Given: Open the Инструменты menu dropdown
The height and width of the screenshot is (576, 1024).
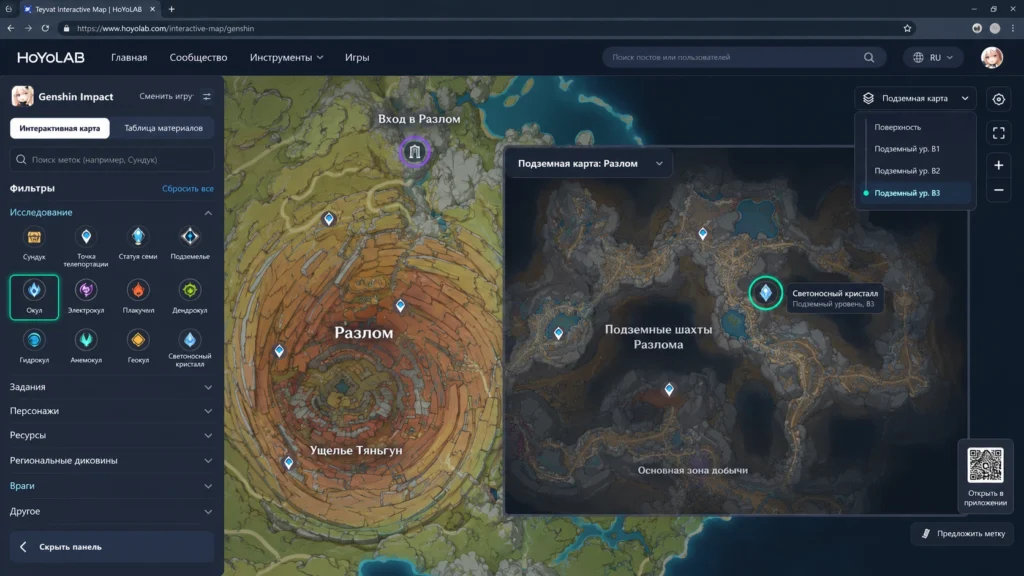Looking at the screenshot, I should pos(286,57).
